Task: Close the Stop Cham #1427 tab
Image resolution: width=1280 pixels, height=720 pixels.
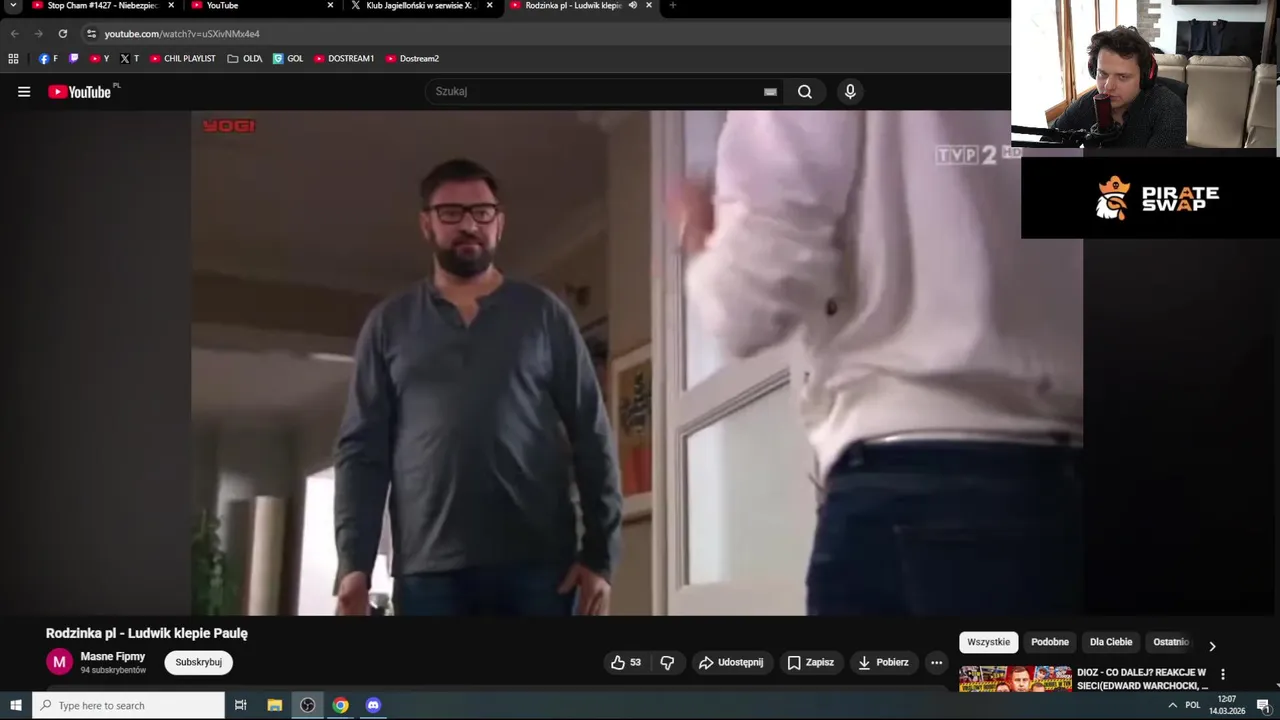Action: coord(171,6)
